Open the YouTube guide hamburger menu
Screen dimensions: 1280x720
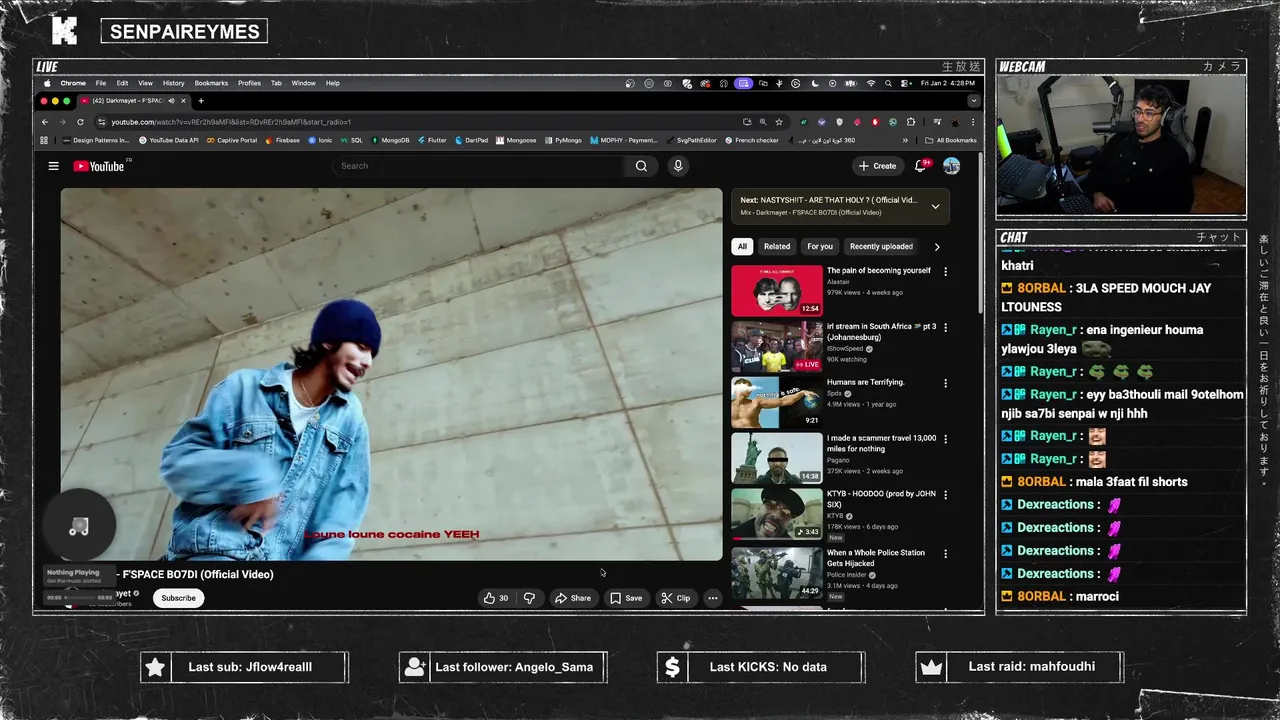[53, 166]
